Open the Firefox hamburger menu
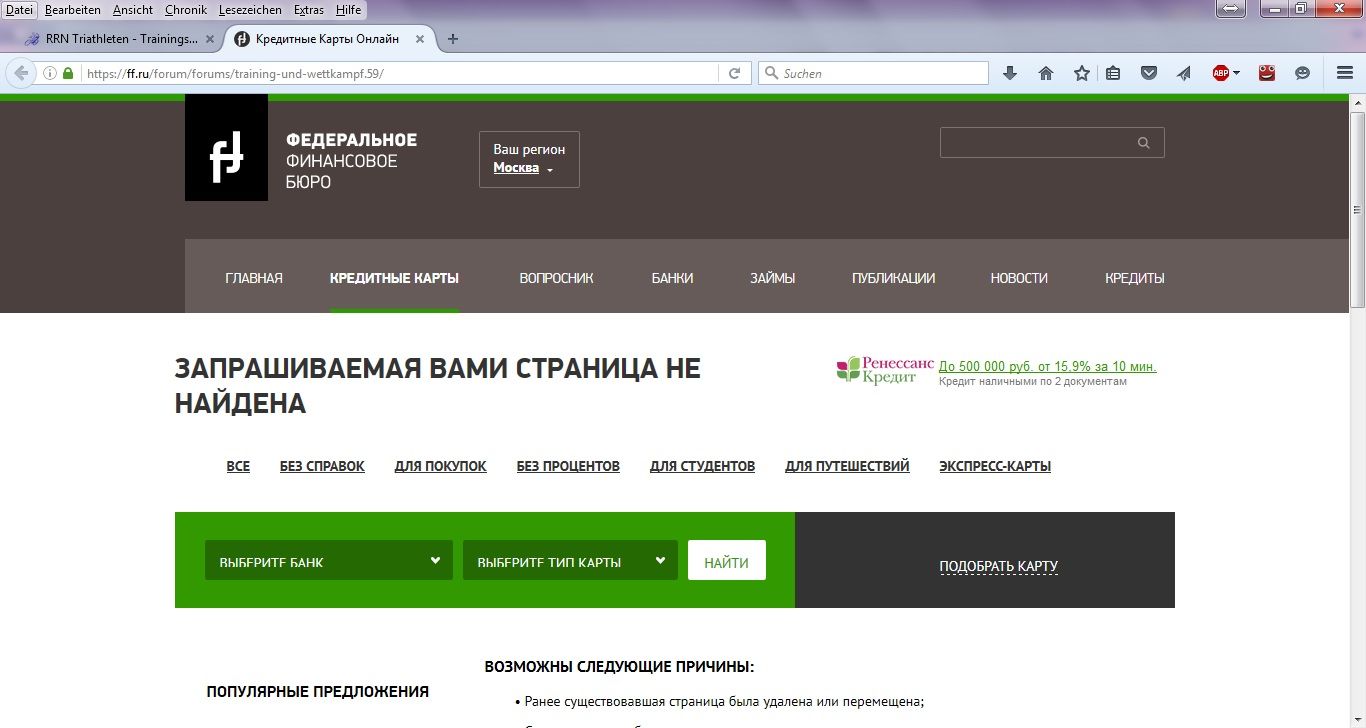The width and height of the screenshot is (1366, 728). (1345, 73)
